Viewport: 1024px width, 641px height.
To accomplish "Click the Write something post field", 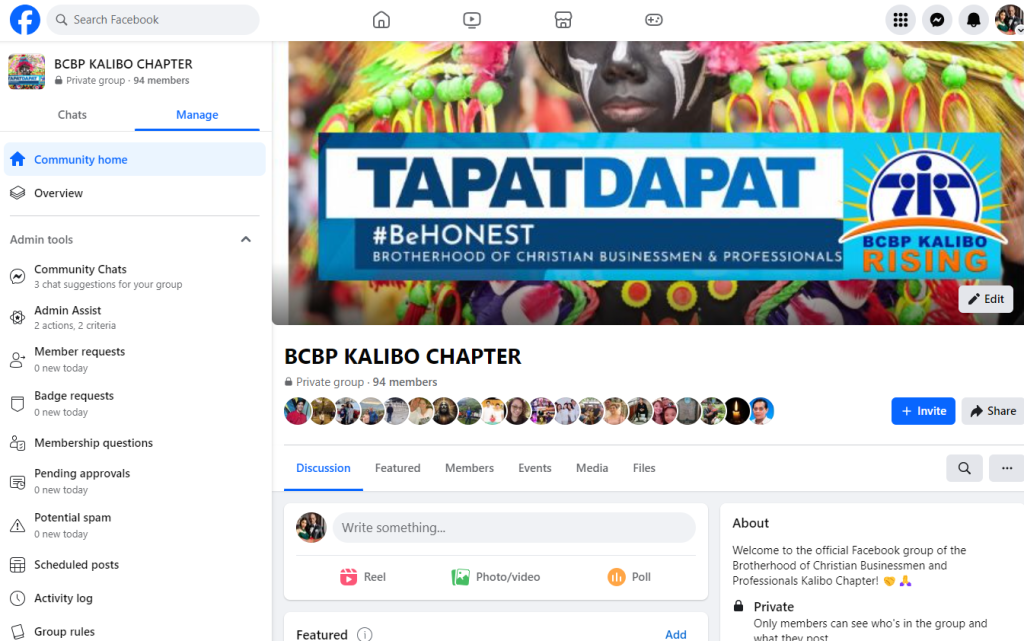I will (x=514, y=527).
